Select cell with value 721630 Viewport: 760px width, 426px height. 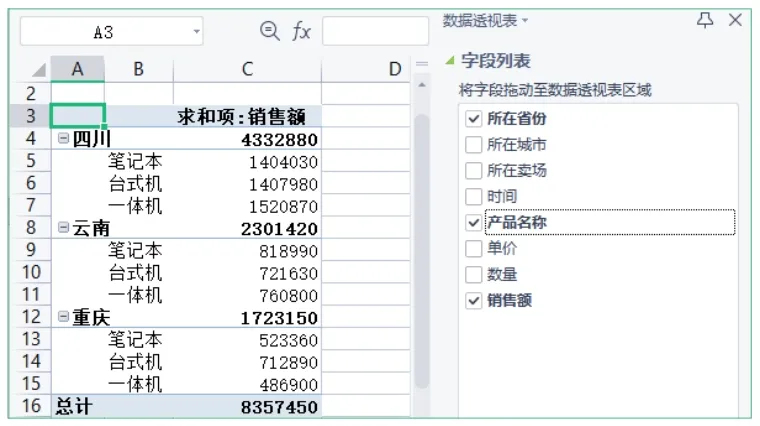247,273
